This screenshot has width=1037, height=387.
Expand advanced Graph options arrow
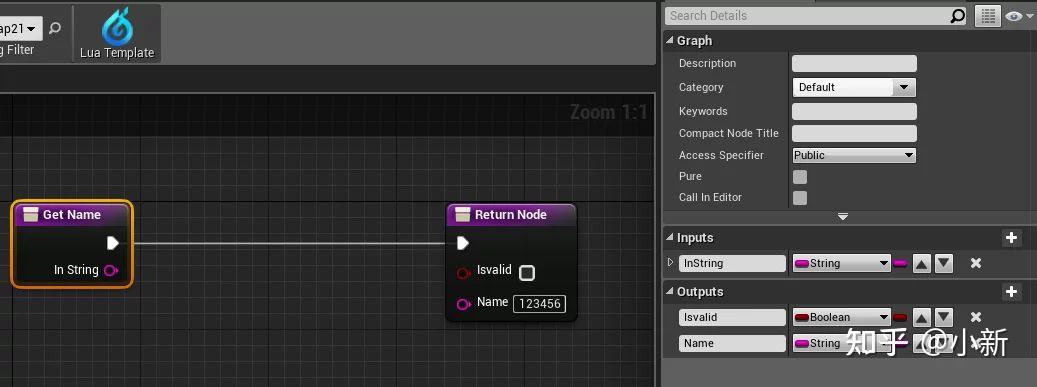[x=843, y=216]
